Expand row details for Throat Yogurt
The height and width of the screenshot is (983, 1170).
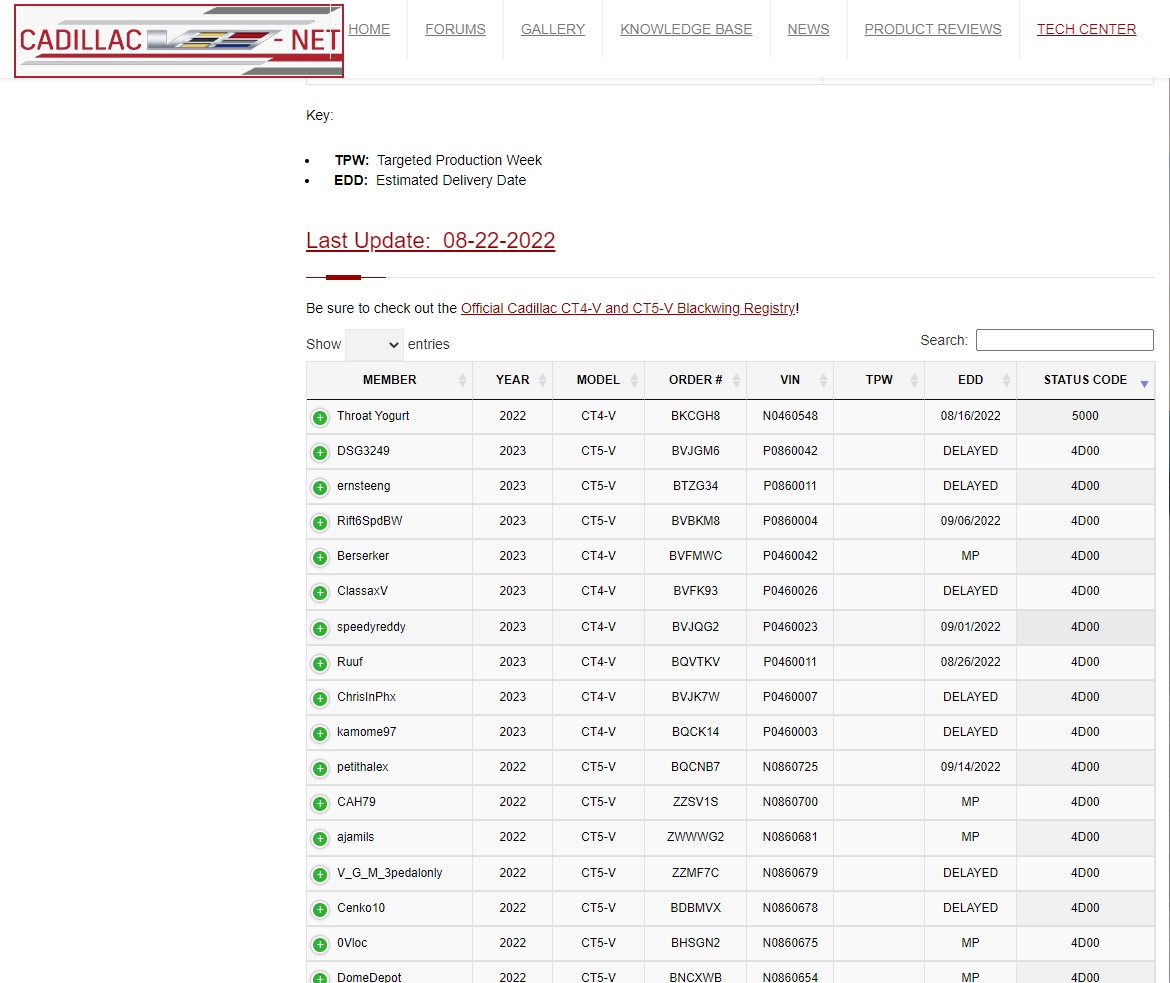[x=320, y=417]
